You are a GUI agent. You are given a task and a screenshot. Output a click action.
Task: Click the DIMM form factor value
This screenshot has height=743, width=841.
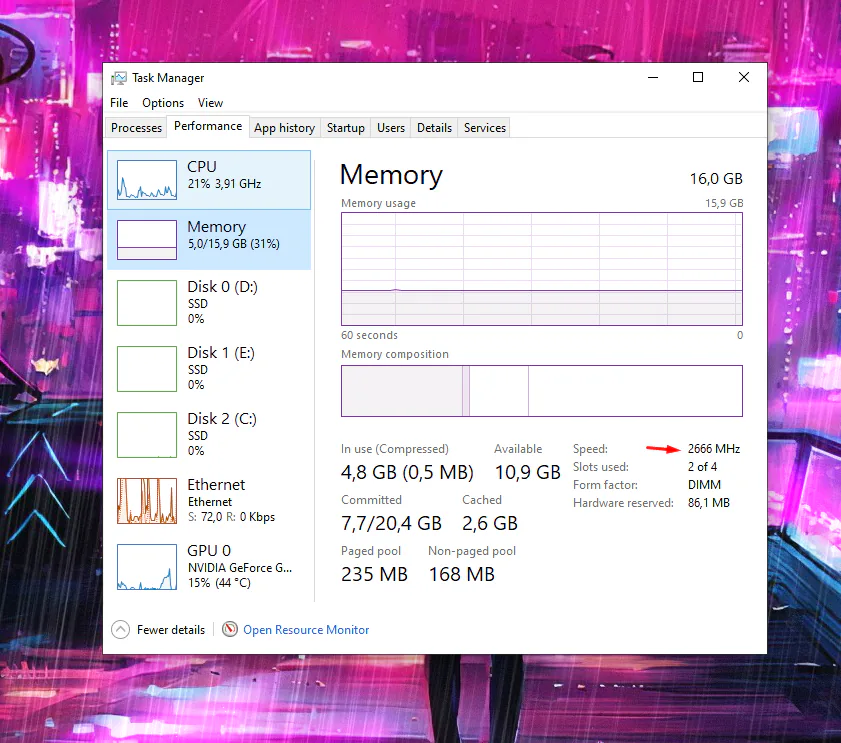[x=704, y=485]
